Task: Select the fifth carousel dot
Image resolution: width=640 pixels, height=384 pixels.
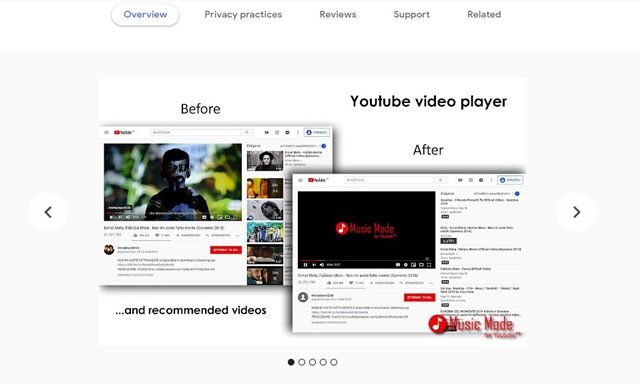Action: (334, 362)
